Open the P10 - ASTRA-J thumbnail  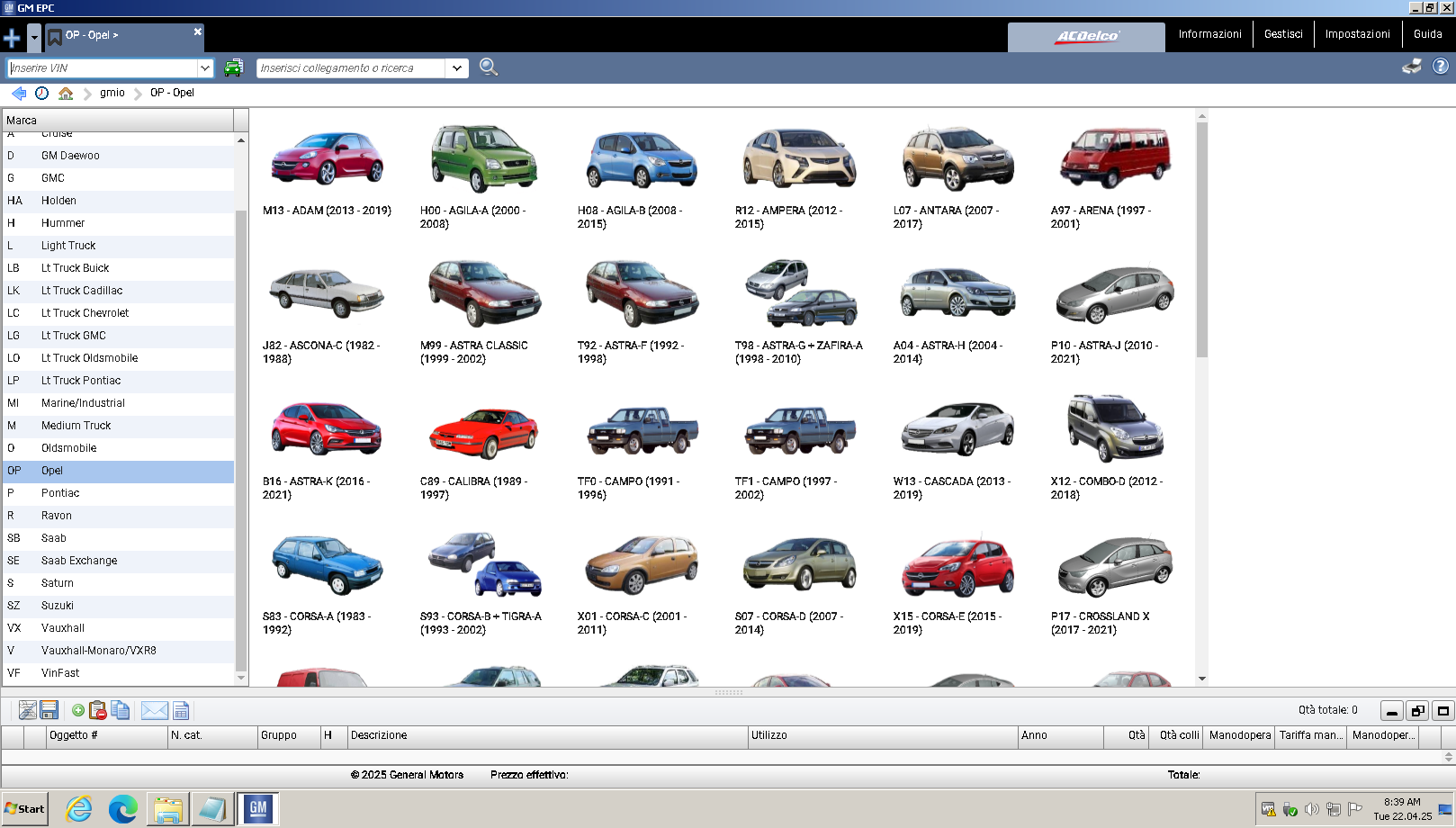(x=1115, y=293)
